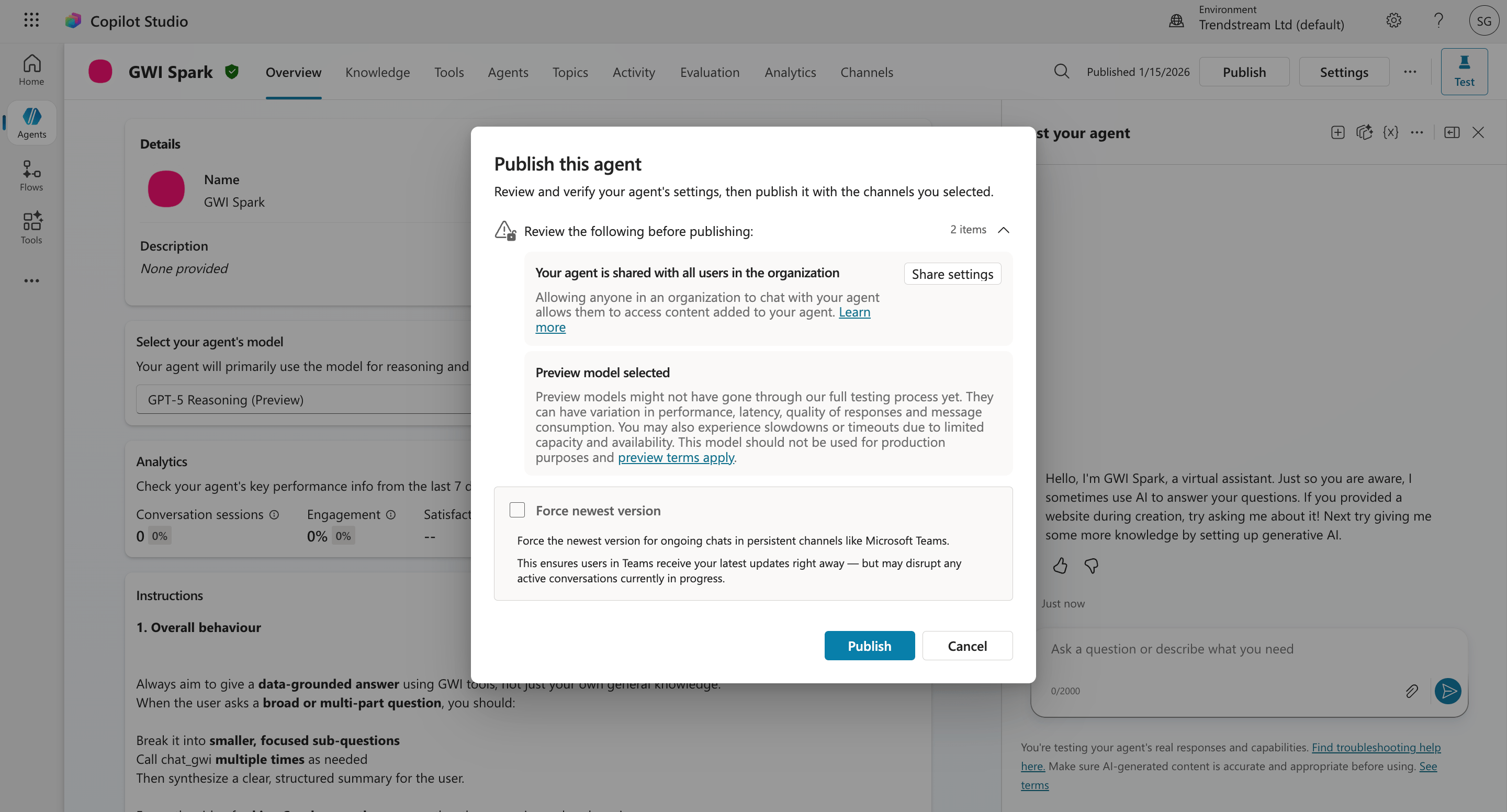
Task: Open Agents in the sidebar
Action: (31, 123)
